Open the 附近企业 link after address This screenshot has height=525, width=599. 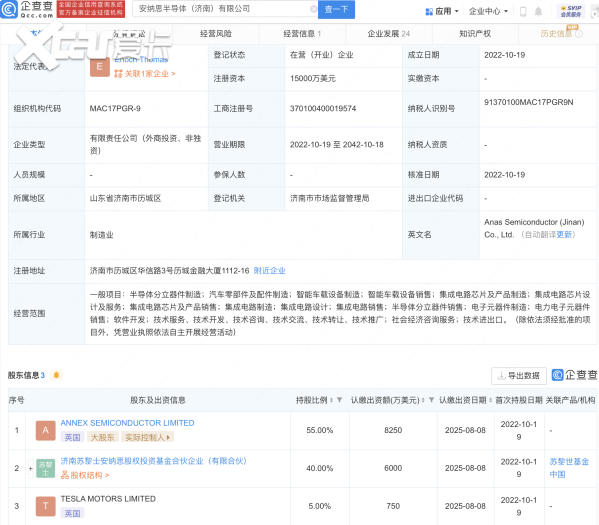pos(269,271)
